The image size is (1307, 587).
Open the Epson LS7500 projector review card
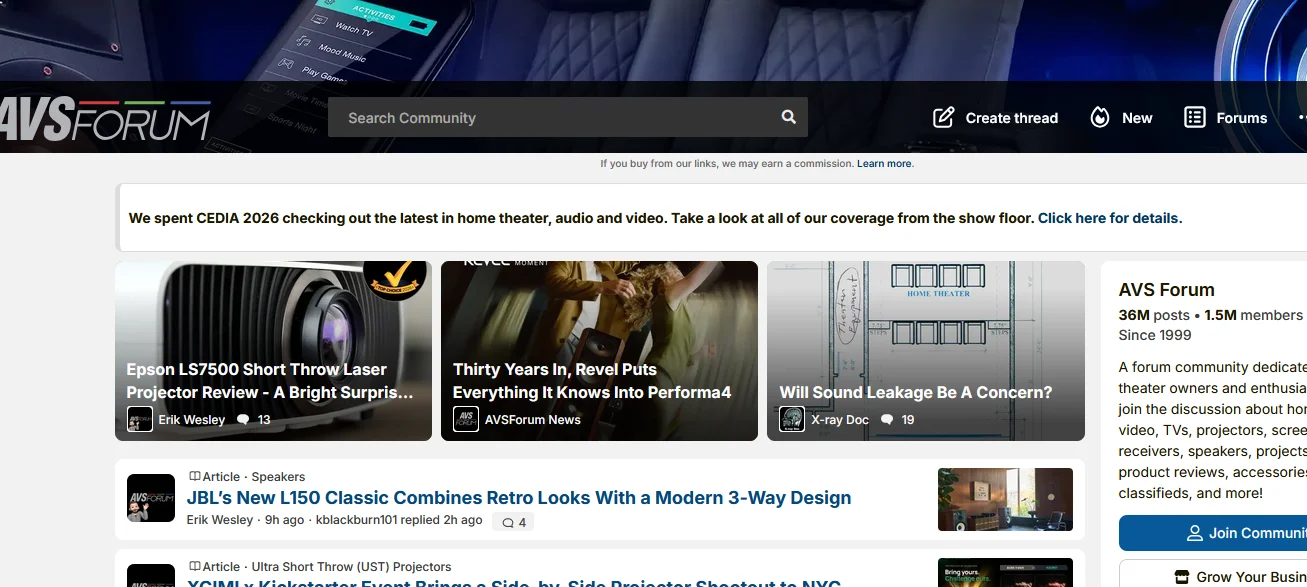[273, 351]
